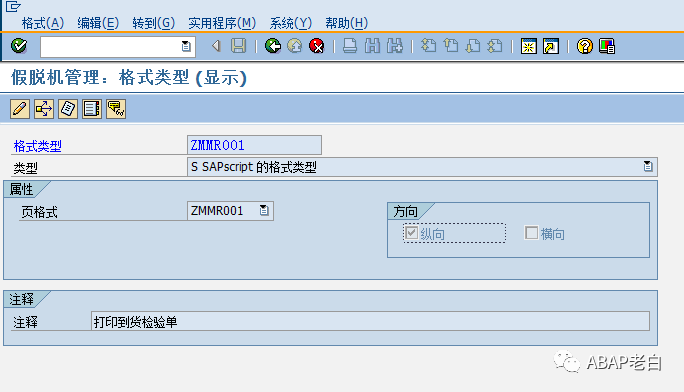Click the Generate Shortcut icon

551,46
